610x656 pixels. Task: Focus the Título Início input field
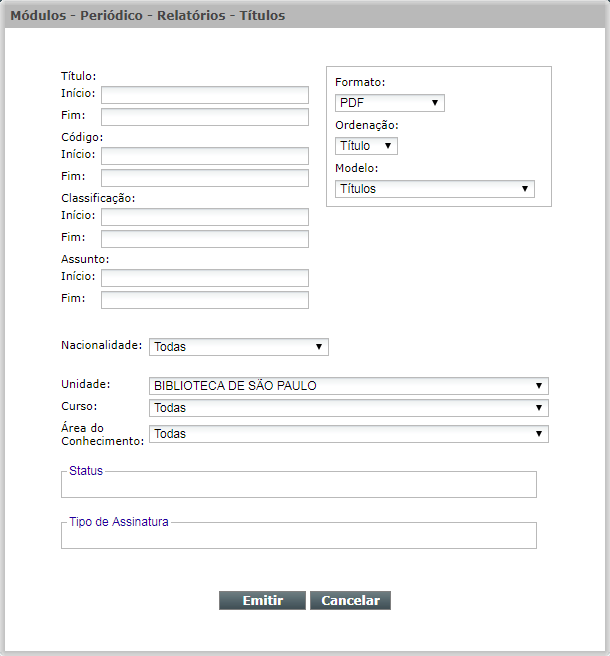(205, 95)
